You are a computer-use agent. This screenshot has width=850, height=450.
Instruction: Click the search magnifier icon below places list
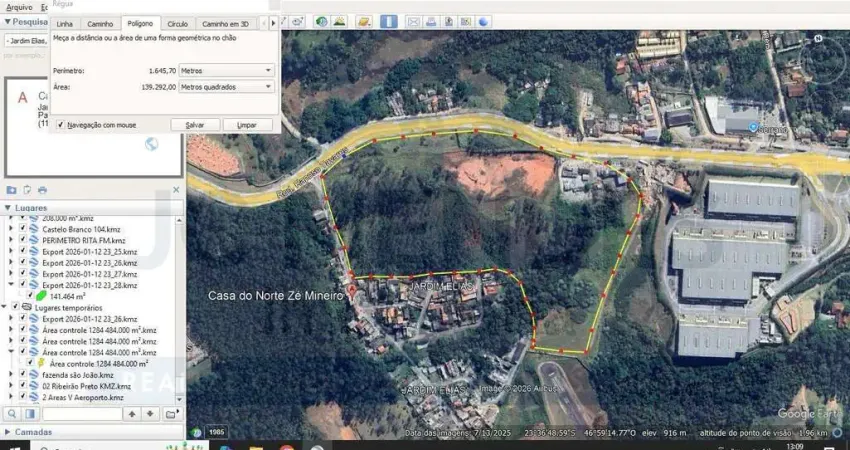[12, 414]
